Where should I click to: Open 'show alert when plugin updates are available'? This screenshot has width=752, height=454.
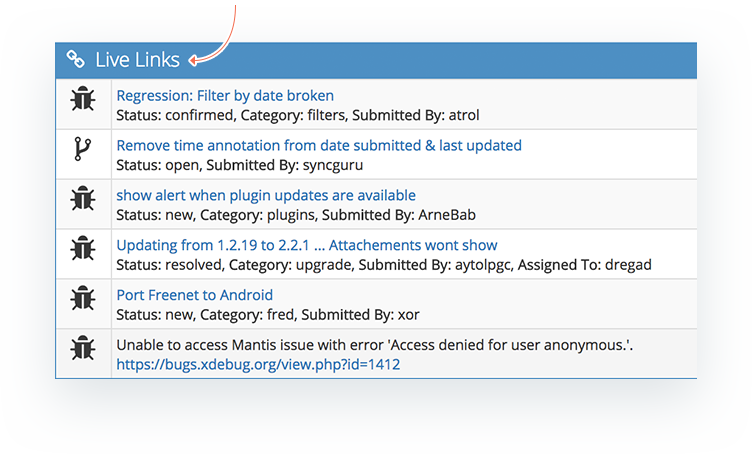tap(266, 195)
